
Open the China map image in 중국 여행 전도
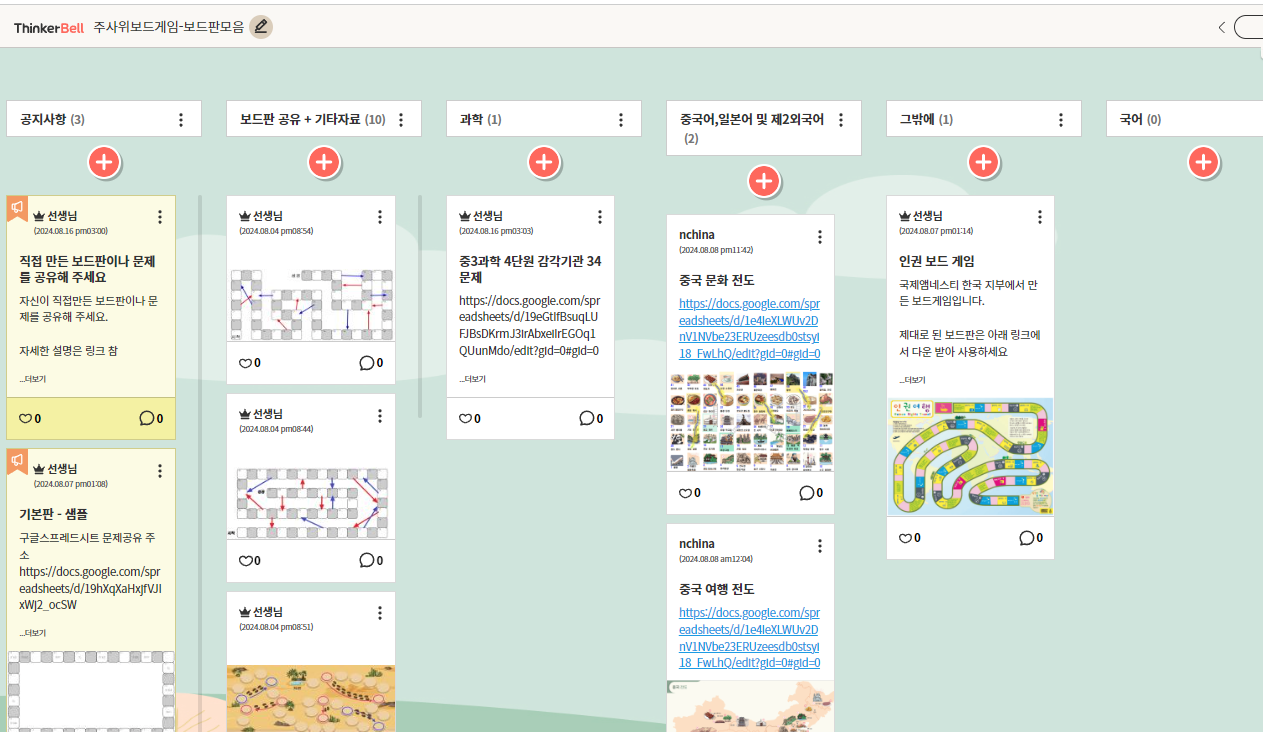pyautogui.click(x=751, y=706)
